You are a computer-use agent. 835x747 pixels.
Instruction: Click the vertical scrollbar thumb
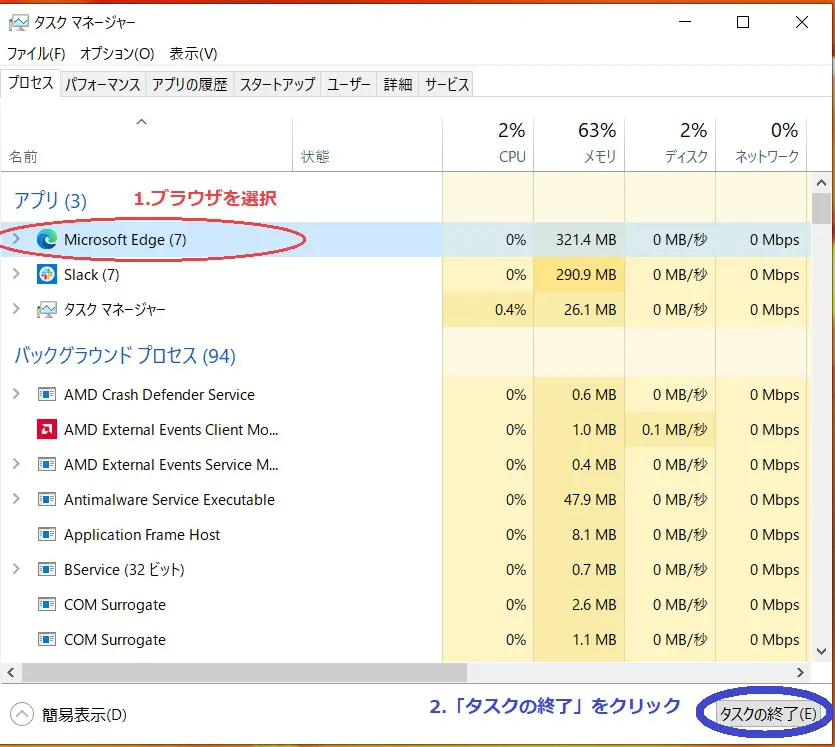pyautogui.click(x=821, y=209)
